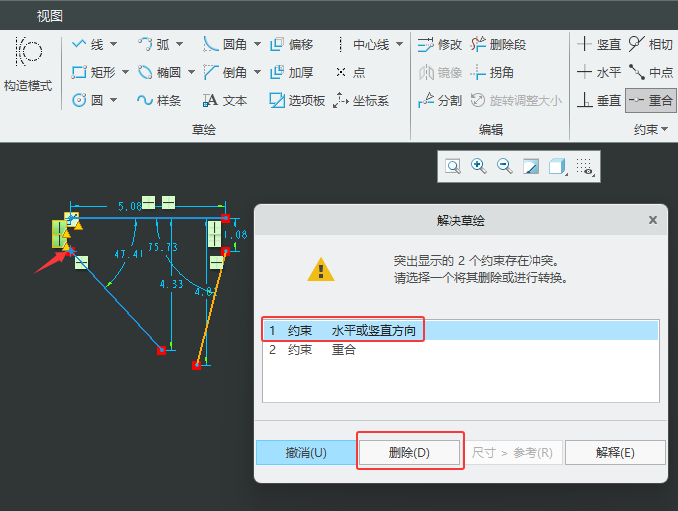Open the sketcher display filters grid icon

(585, 166)
